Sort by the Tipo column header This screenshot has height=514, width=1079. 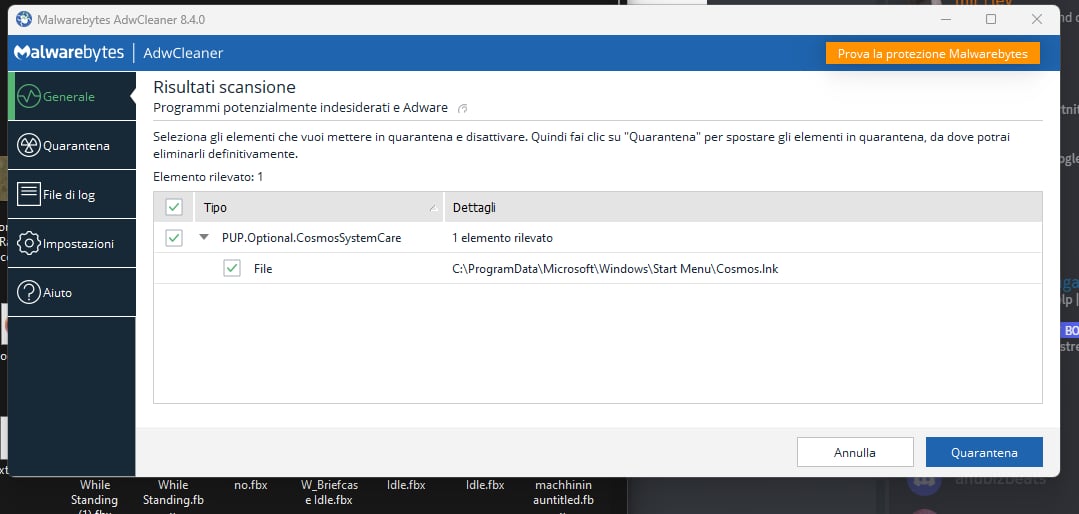point(319,207)
